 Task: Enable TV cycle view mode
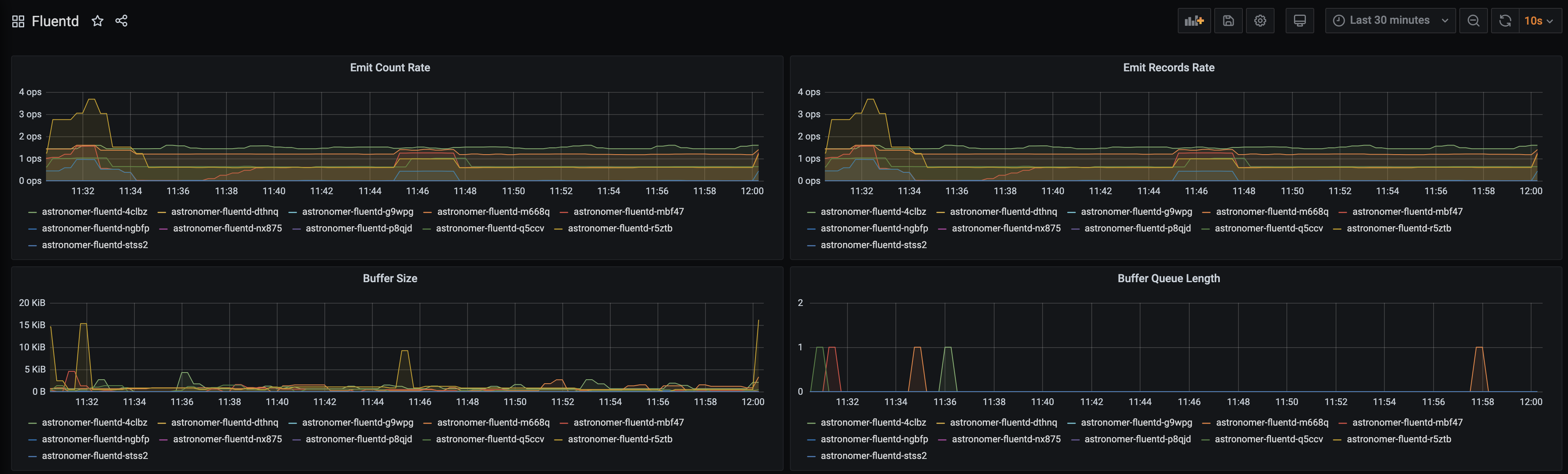[x=1300, y=20]
